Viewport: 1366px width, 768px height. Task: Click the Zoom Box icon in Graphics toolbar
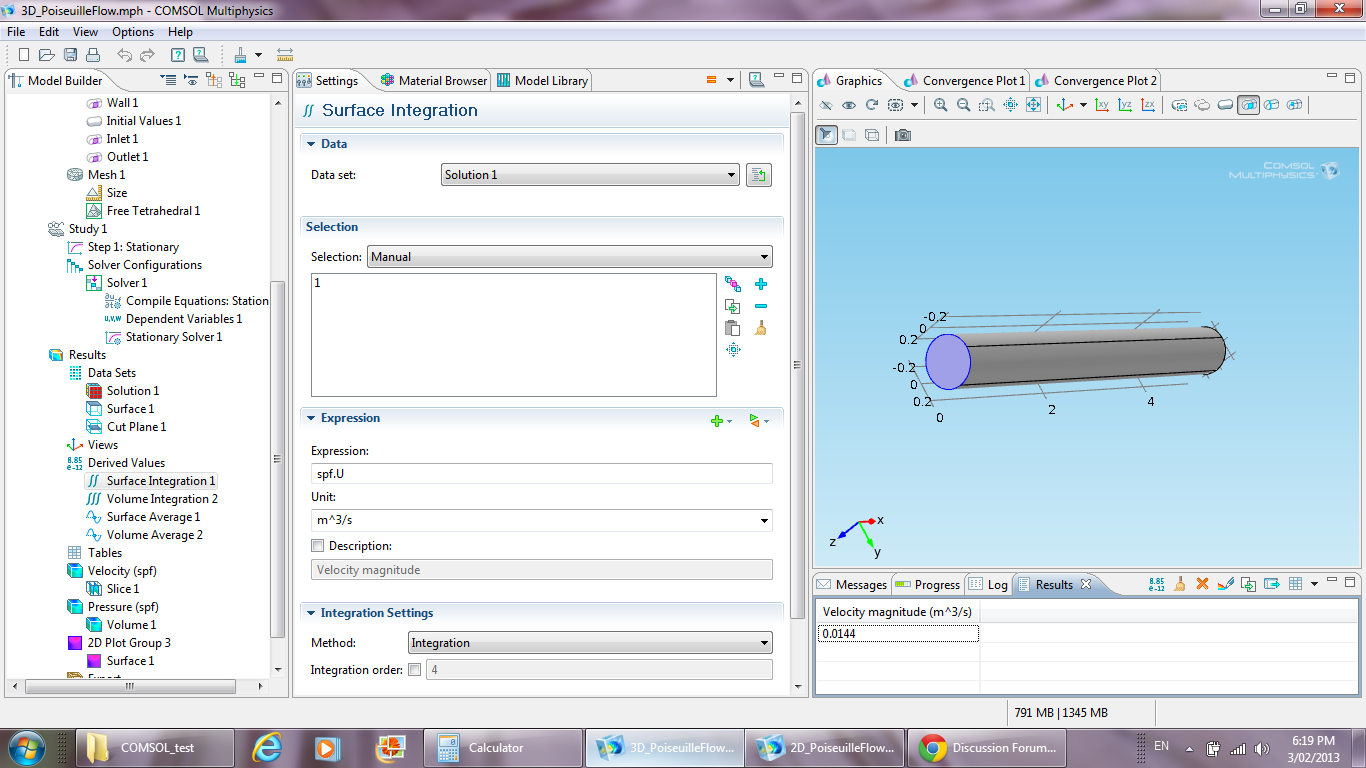click(987, 105)
